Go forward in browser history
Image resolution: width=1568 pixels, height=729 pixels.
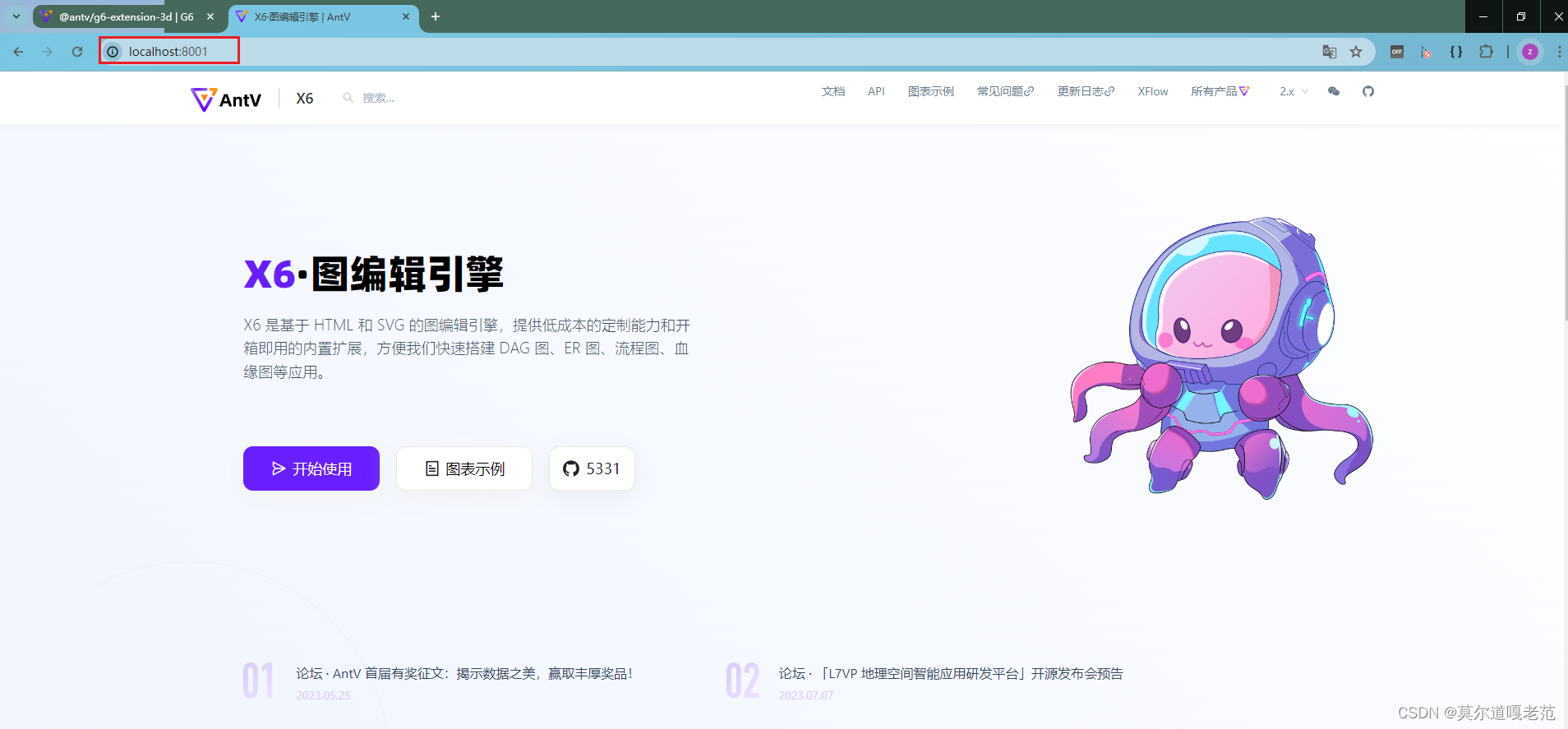coord(48,52)
